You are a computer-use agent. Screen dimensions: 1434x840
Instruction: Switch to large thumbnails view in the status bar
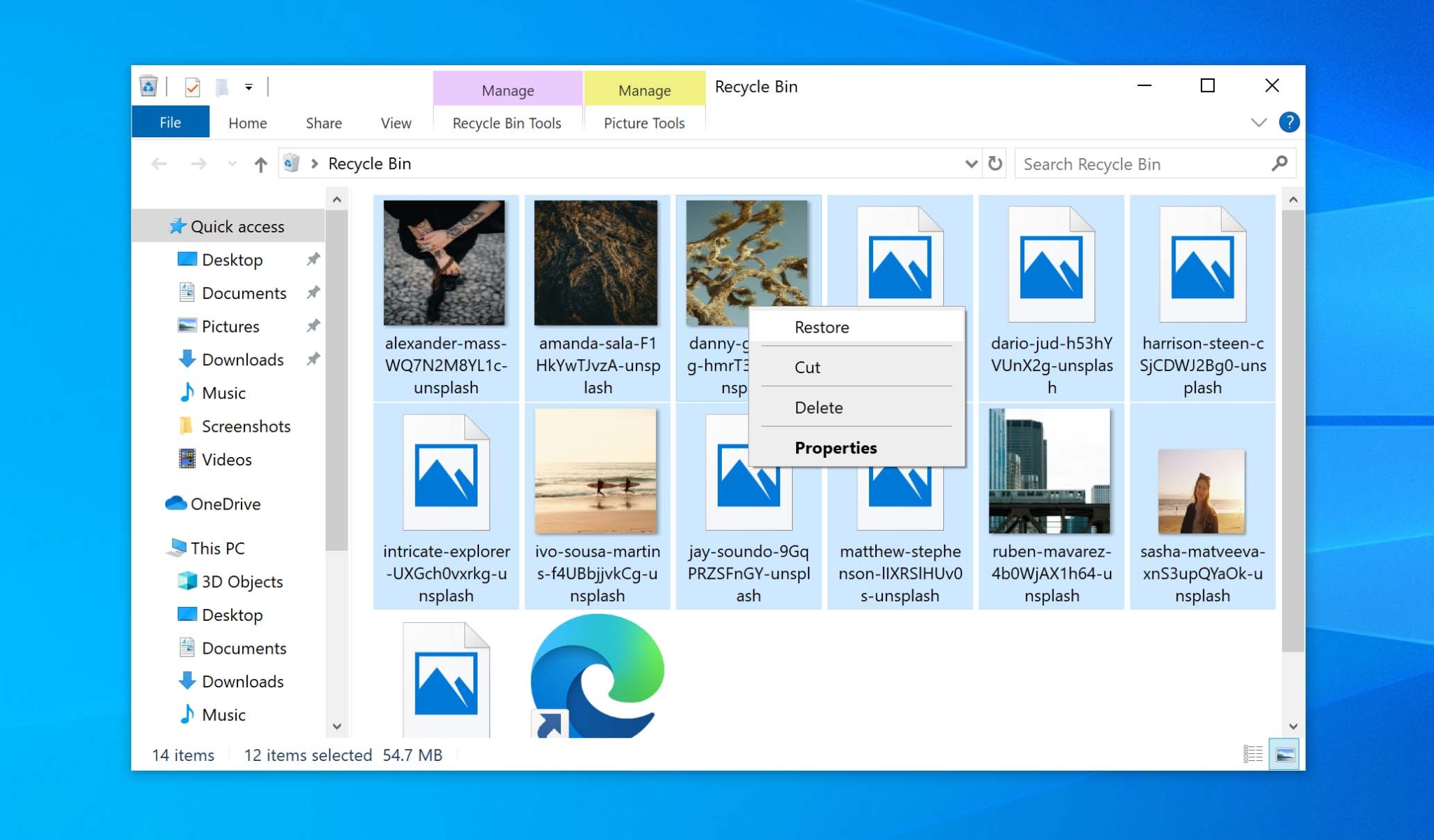(x=1284, y=754)
